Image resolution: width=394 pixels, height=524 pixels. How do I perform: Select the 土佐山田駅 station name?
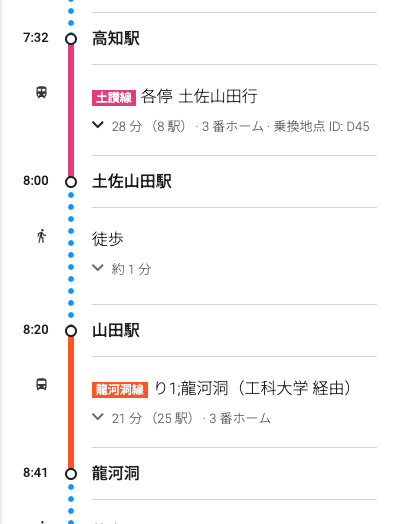click(x=132, y=181)
